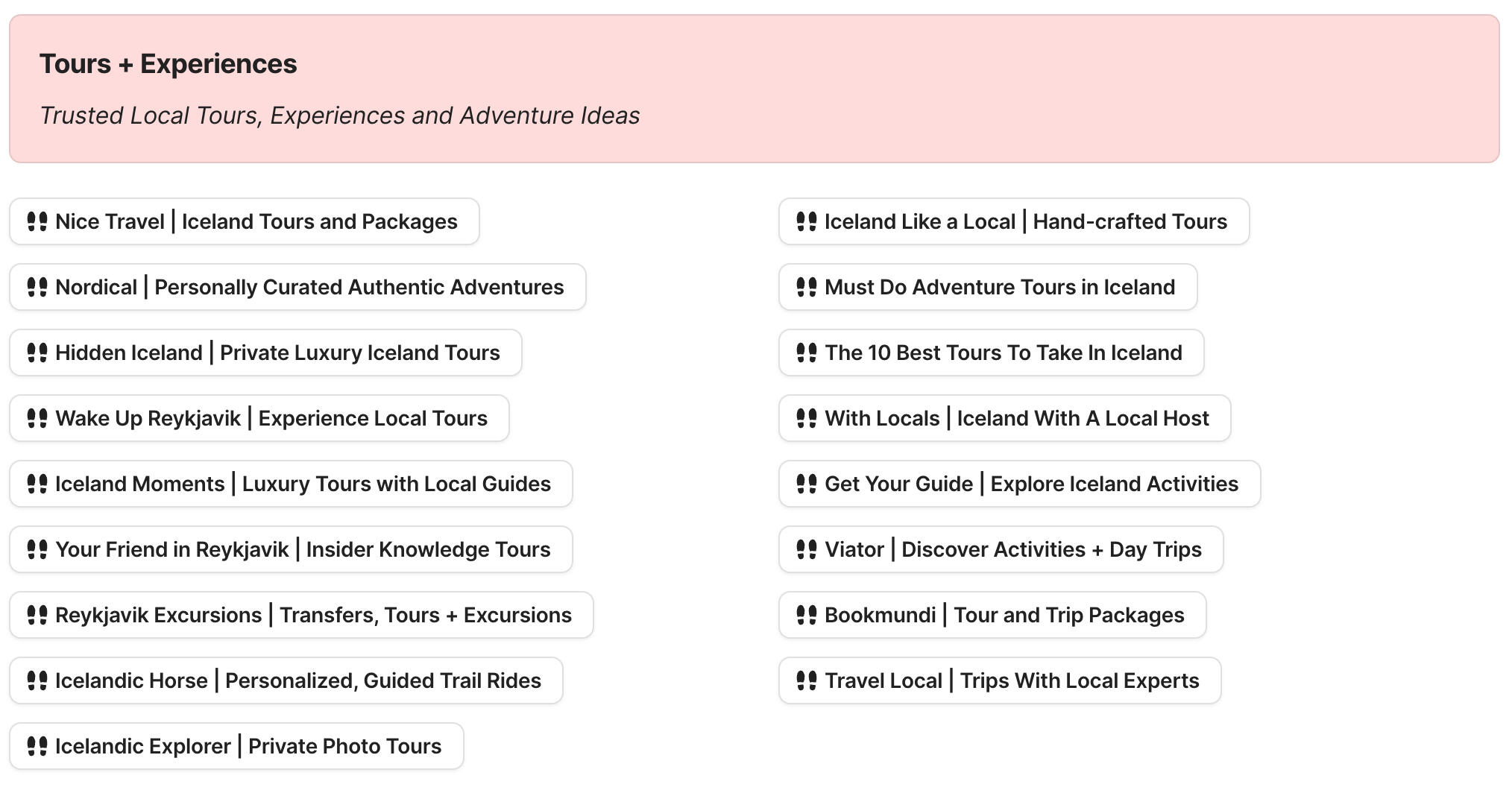
Task: Open Wake Up Reykjavik local tours link
Action: 271,418
